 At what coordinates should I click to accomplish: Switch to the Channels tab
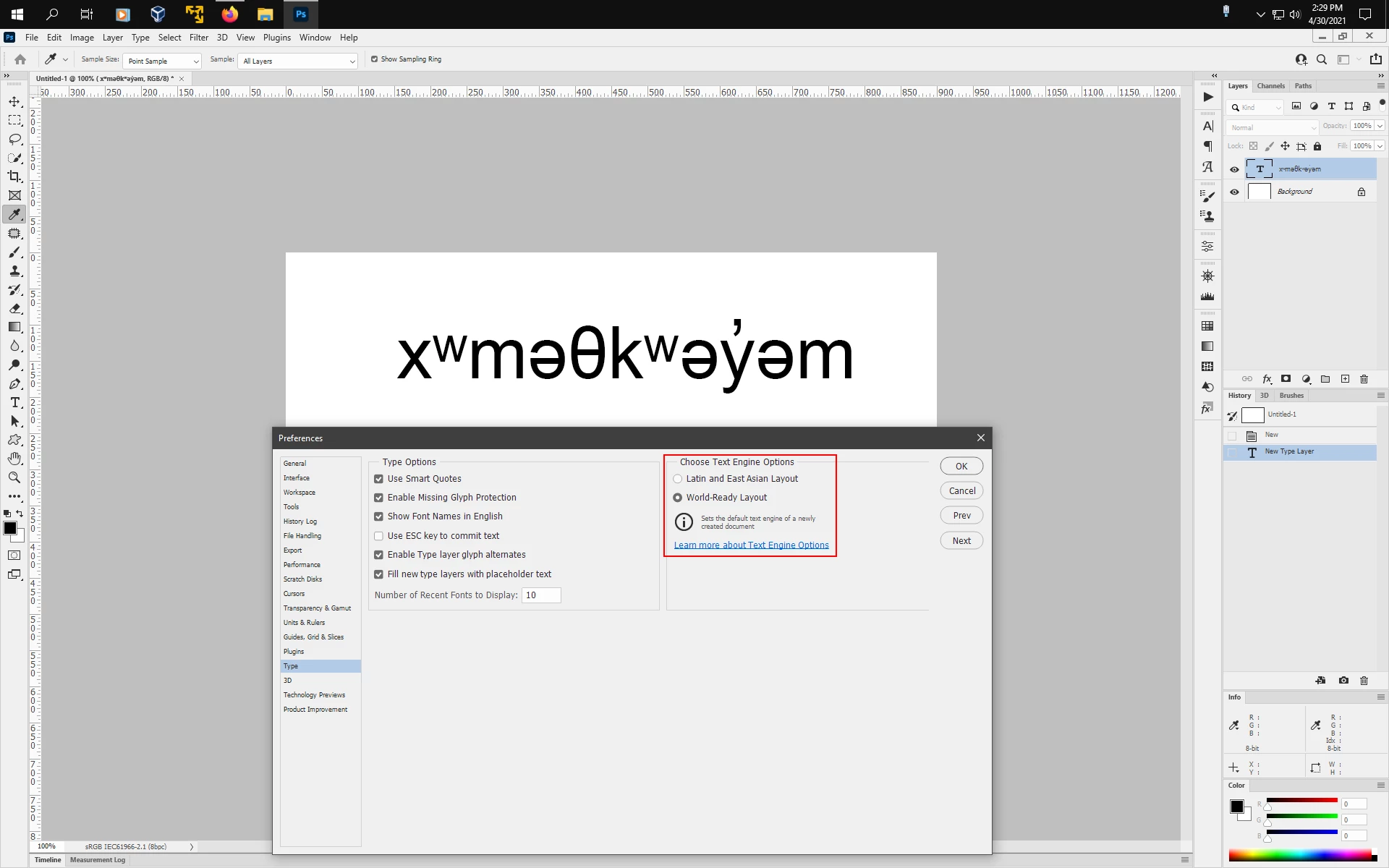(x=1271, y=86)
